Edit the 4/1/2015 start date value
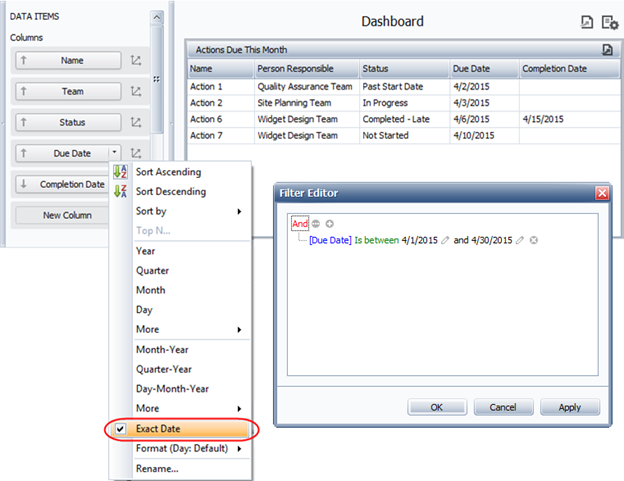The image size is (624, 481). tap(446, 240)
